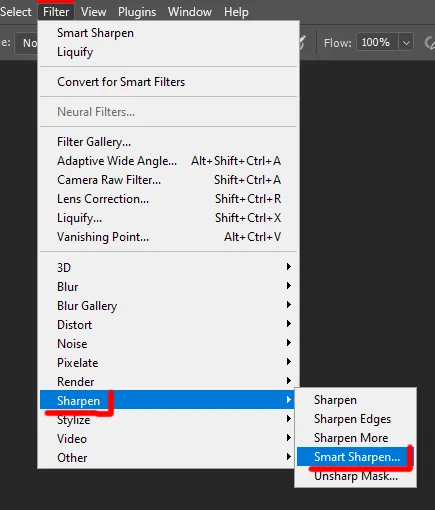Click the Flow 100% input field
435x510 pixels.
(x=378, y=42)
